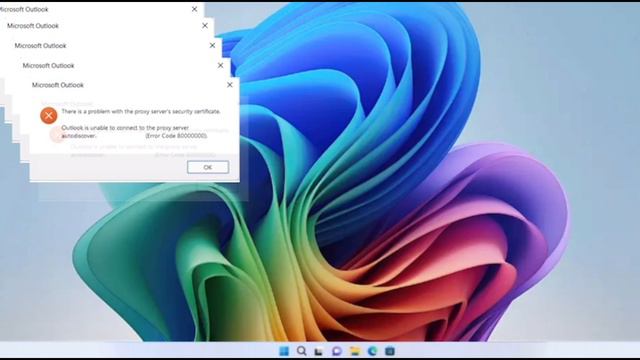
Task: Launch the Chat app from taskbar
Action: [337, 351]
